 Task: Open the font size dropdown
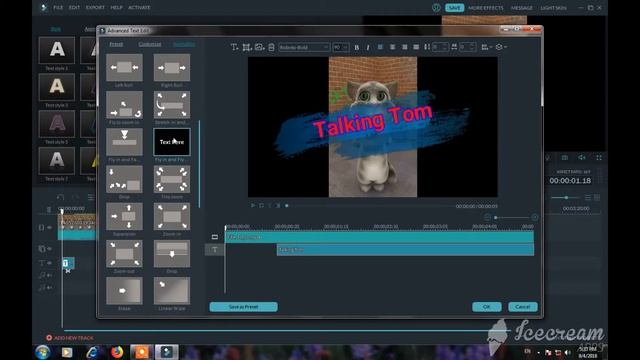point(341,47)
